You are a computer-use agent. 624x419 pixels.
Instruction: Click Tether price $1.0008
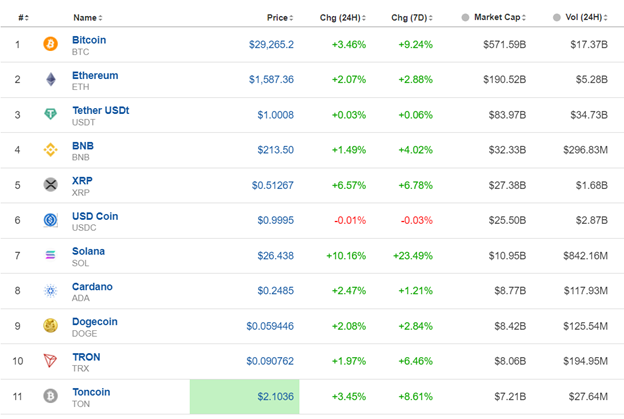(x=275, y=115)
